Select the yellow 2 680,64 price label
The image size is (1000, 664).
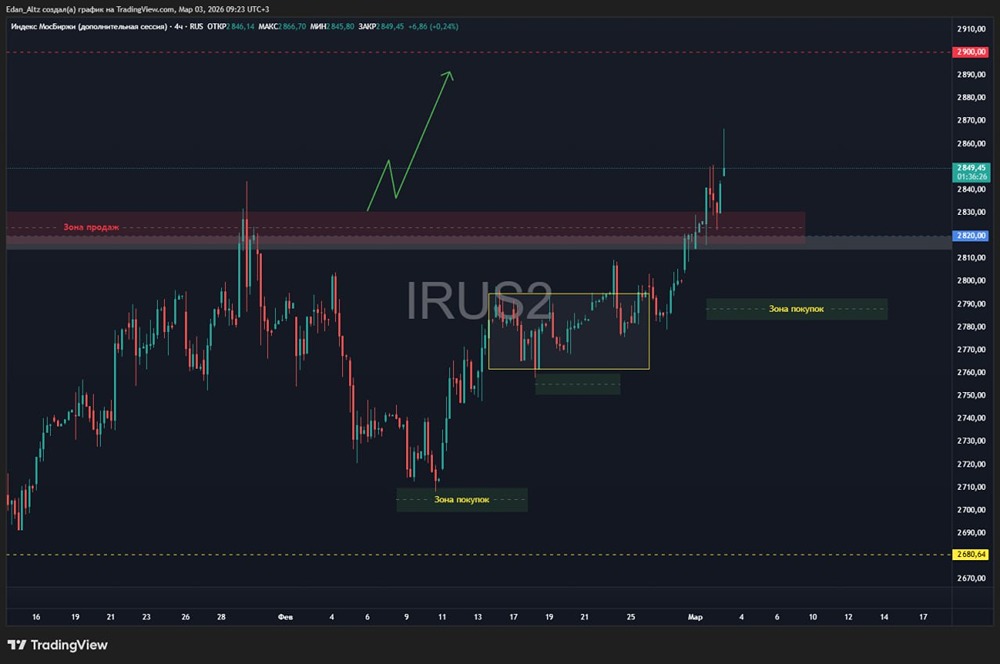click(970, 554)
